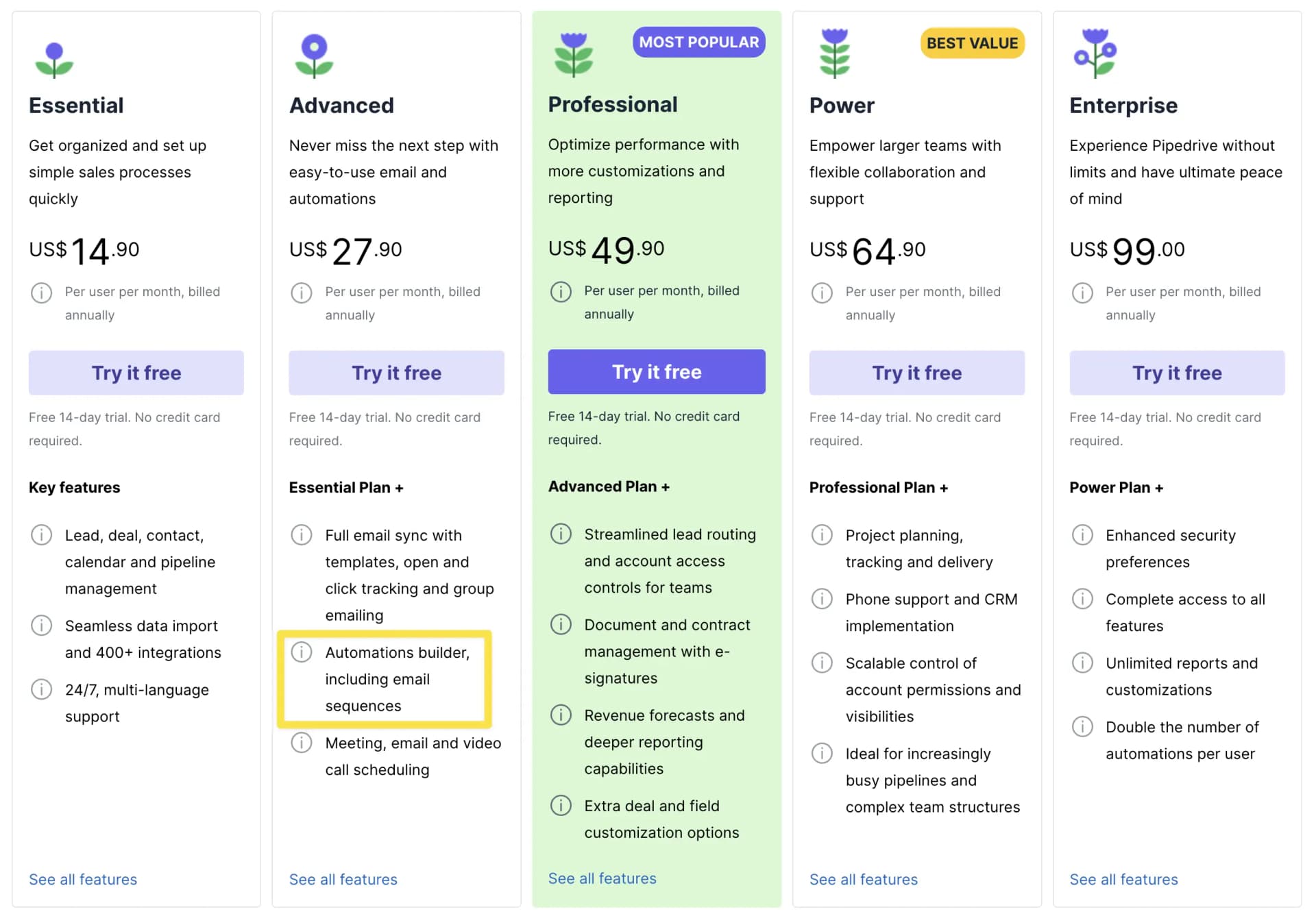Screen dimensions: 1316x914
Task: Open info for Double the number of automations
Action: pos(1082,726)
